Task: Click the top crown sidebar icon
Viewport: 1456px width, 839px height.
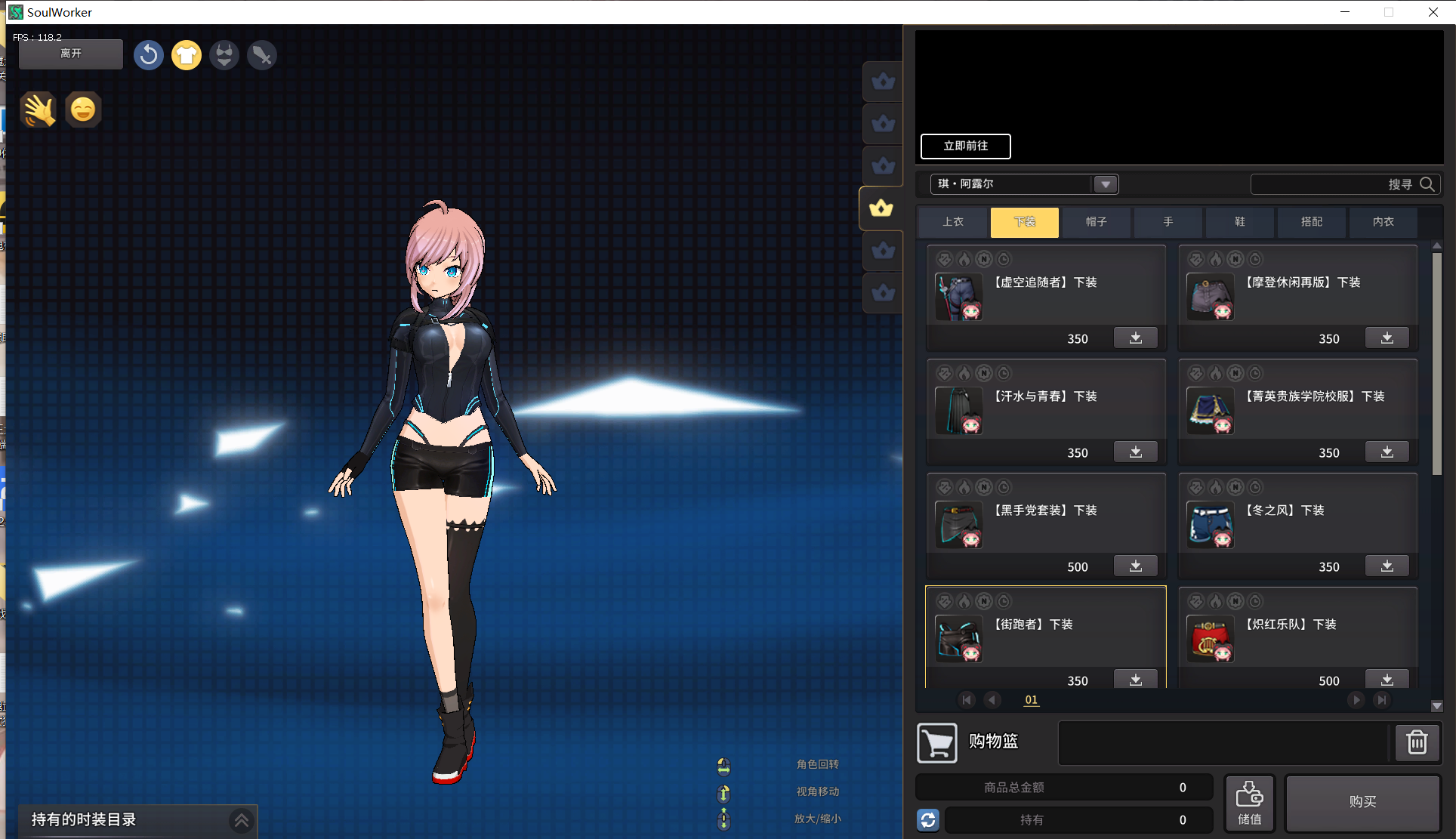Action: pos(883,82)
